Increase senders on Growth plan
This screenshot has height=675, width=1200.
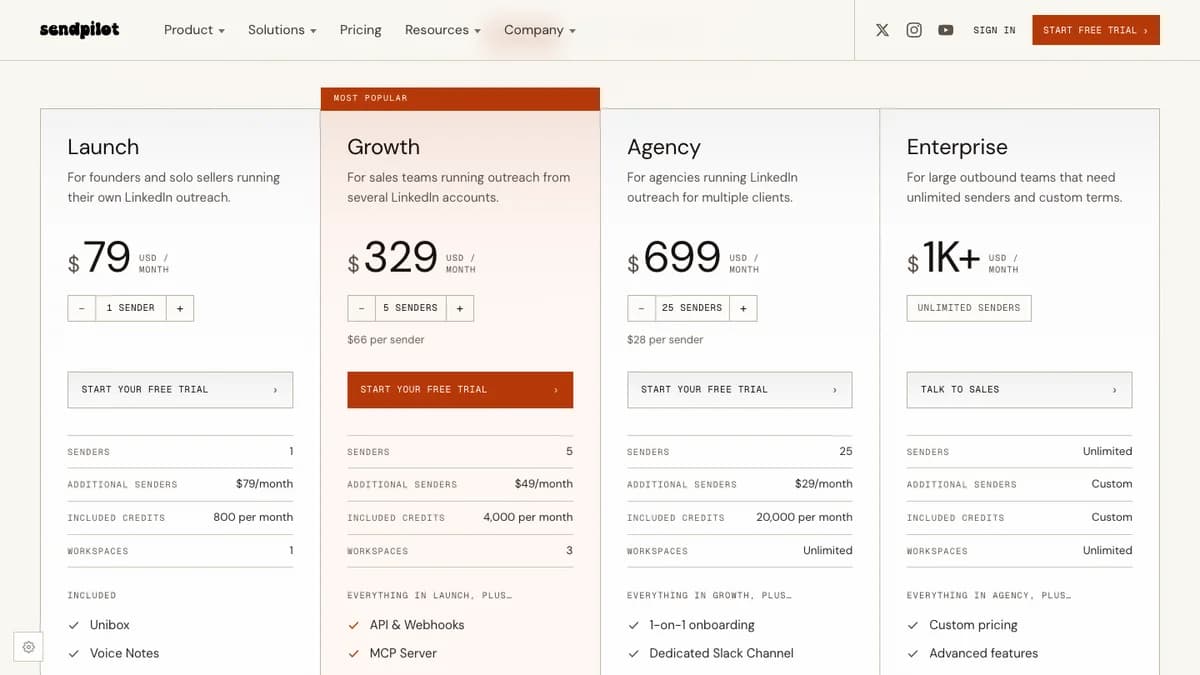[x=460, y=308]
